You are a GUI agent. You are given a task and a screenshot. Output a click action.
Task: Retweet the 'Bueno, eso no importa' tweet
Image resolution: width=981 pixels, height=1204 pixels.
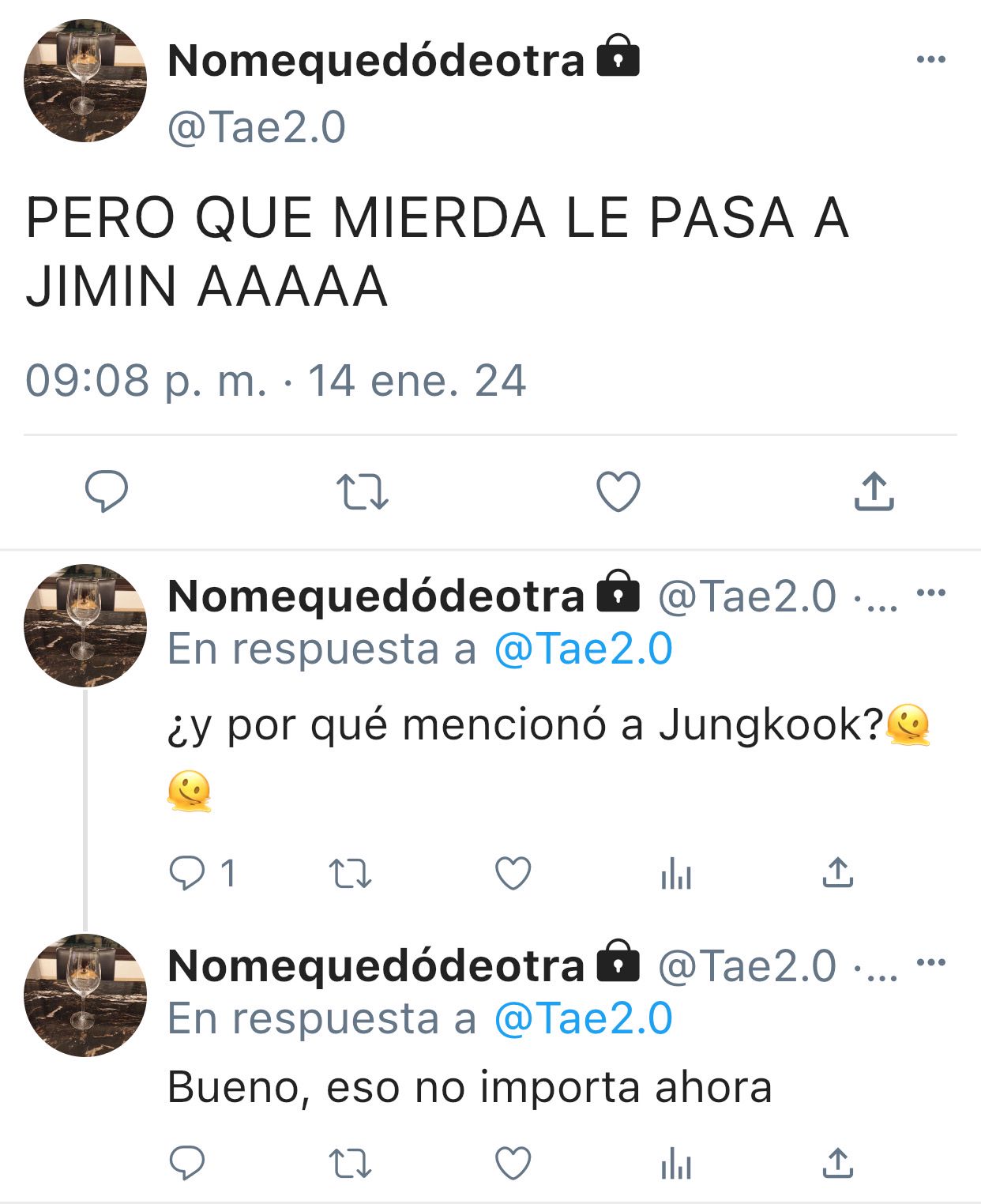pyautogui.click(x=350, y=1163)
